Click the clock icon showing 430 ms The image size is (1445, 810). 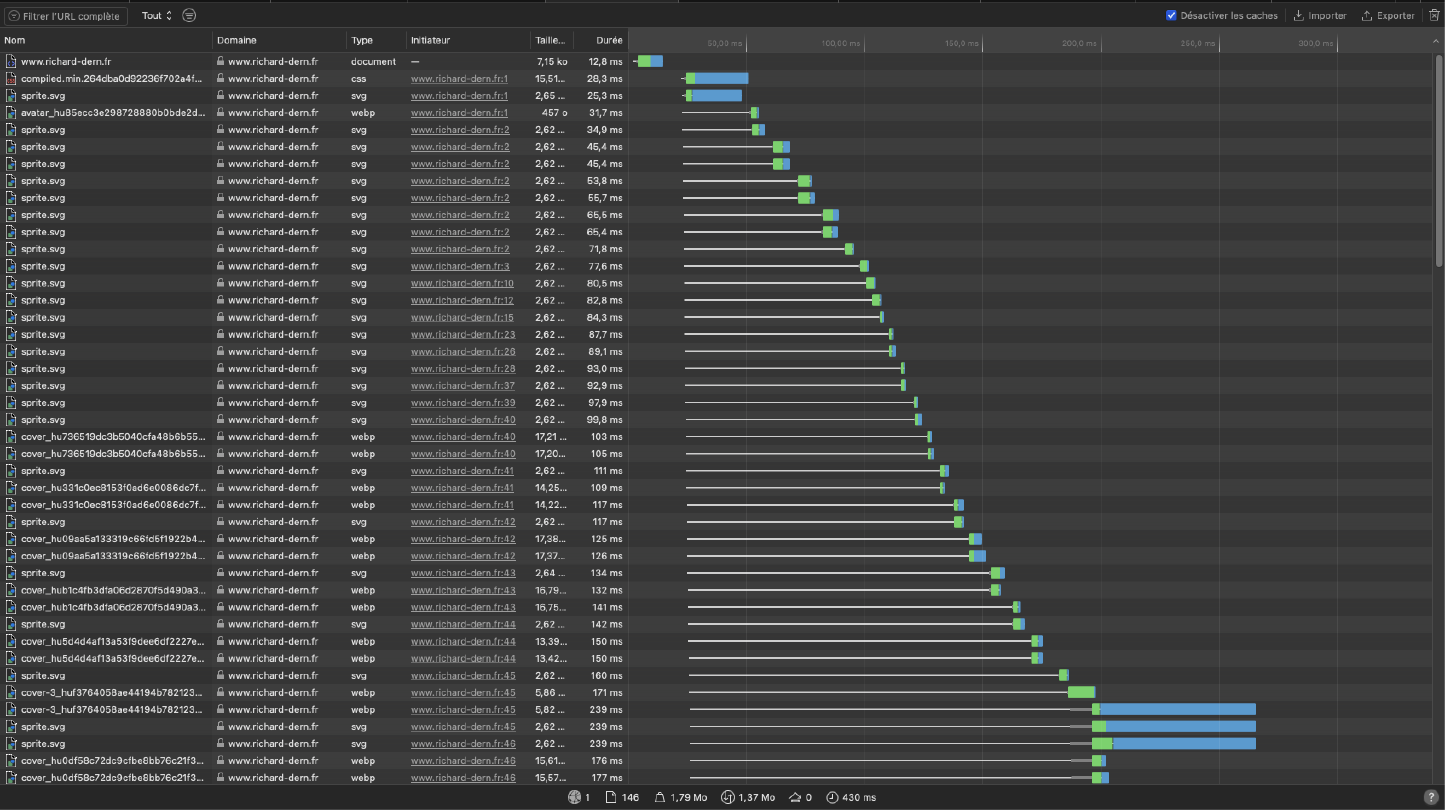[832, 797]
